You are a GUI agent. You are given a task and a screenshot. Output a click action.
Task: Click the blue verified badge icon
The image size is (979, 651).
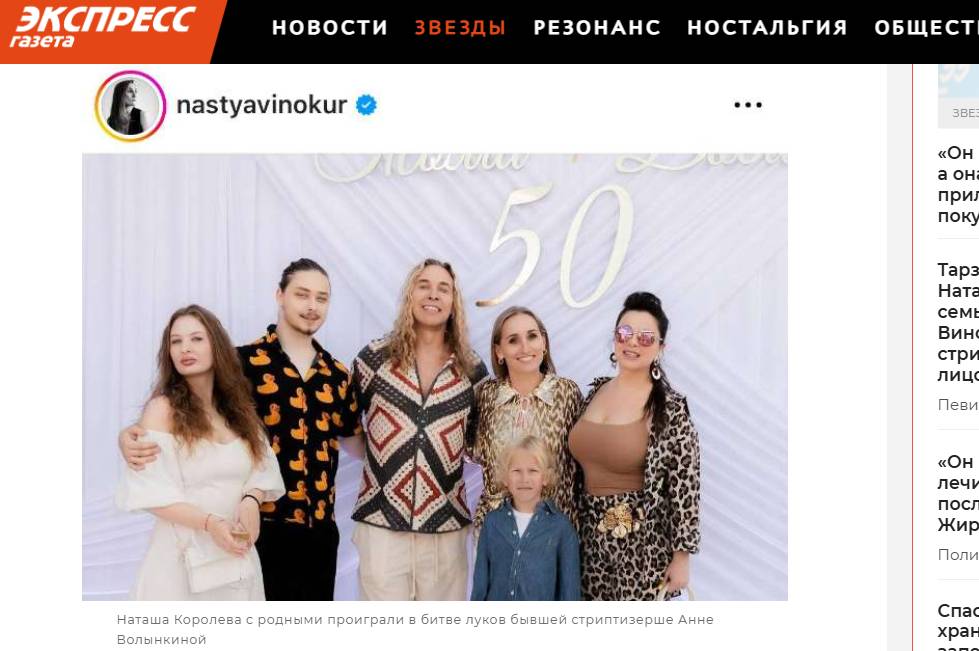(x=367, y=105)
